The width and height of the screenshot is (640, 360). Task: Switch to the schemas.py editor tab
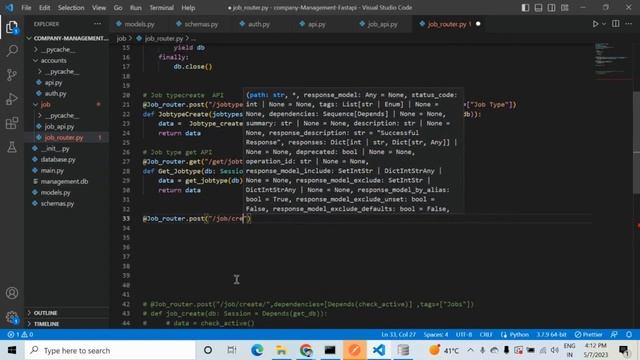click(x=200, y=24)
